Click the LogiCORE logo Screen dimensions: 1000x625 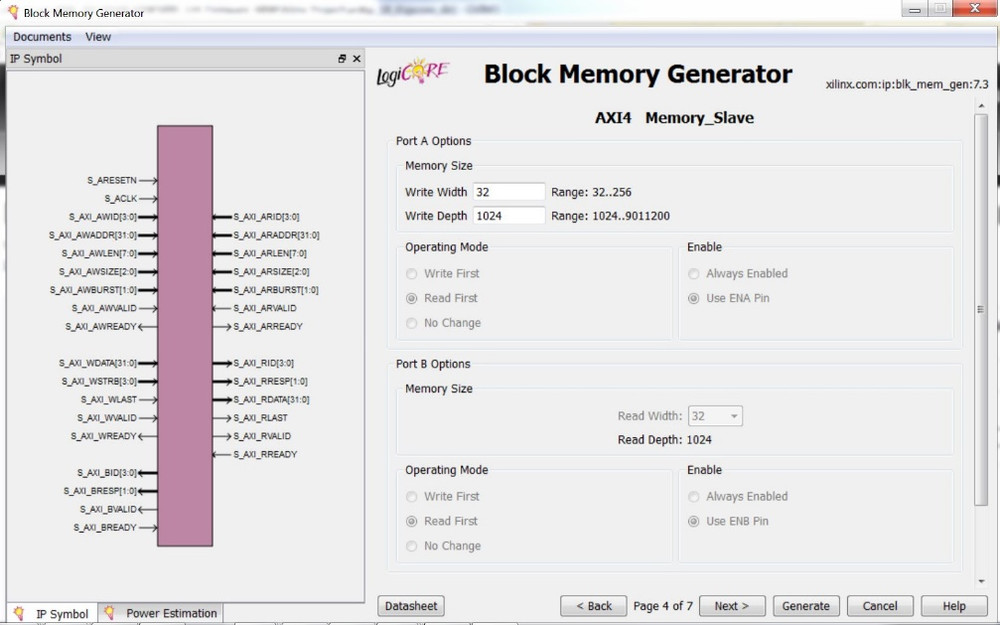[412, 74]
